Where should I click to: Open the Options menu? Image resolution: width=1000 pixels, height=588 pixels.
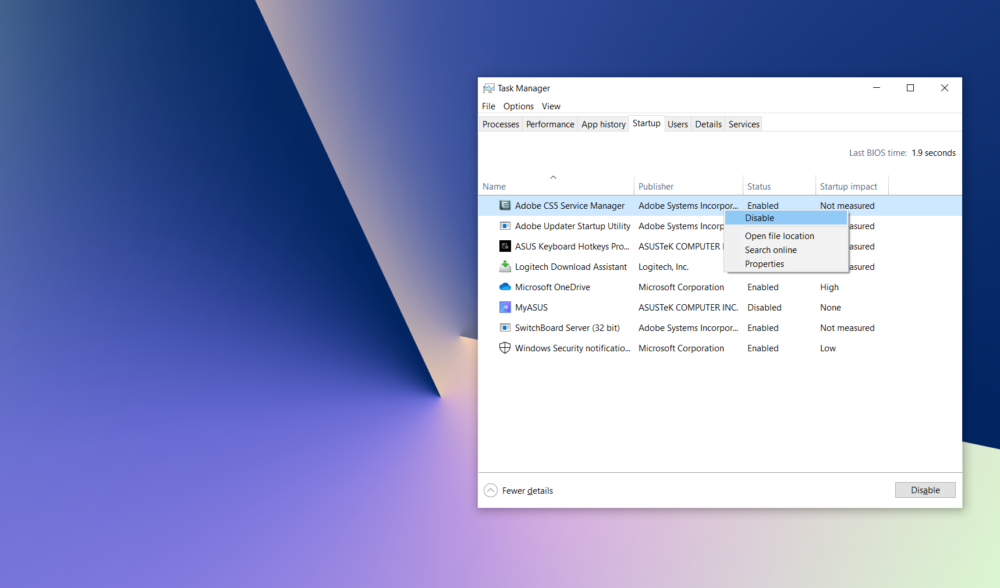click(x=518, y=107)
